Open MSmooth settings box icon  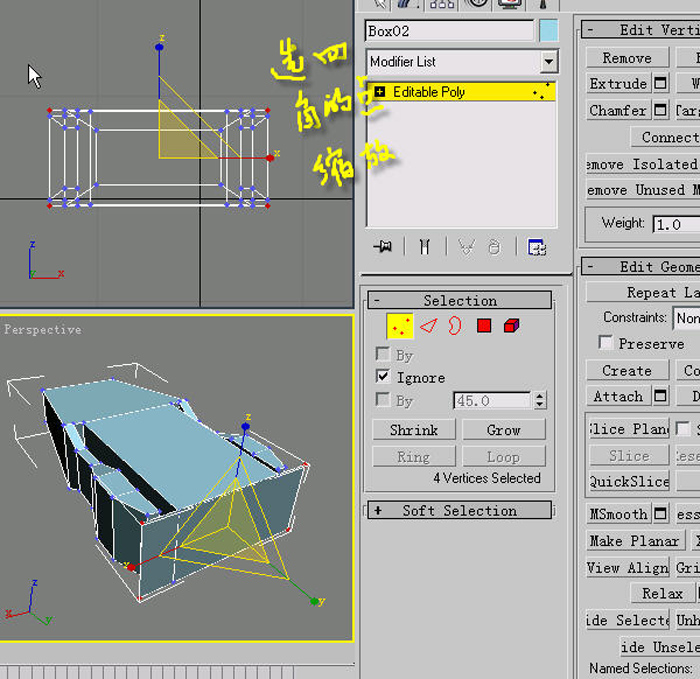pos(660,514)
